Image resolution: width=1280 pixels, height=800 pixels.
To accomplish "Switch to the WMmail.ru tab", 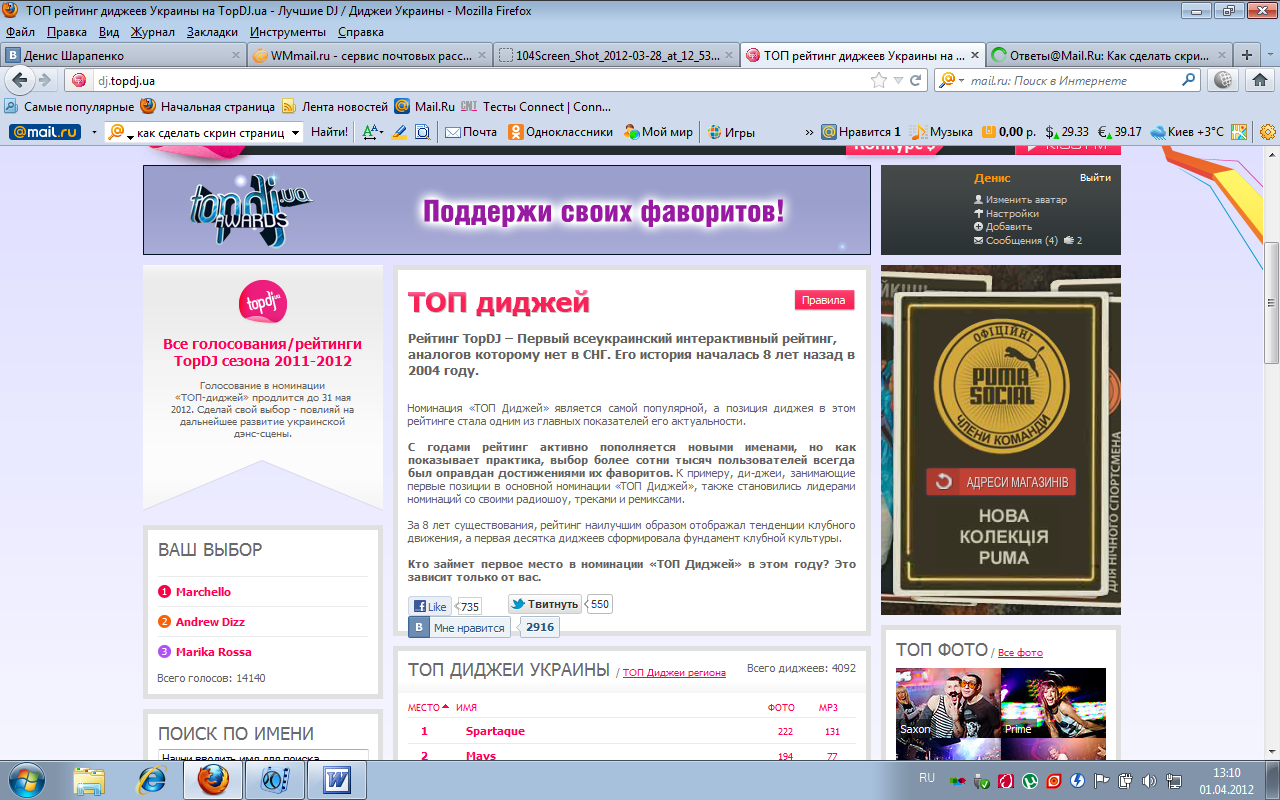I will 370,55.
